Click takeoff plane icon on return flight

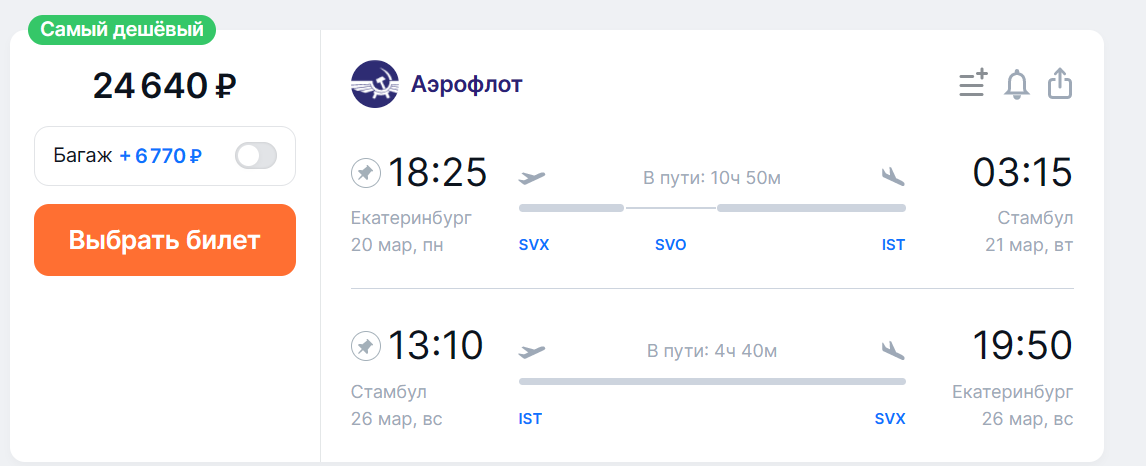(x=532, y=351)
